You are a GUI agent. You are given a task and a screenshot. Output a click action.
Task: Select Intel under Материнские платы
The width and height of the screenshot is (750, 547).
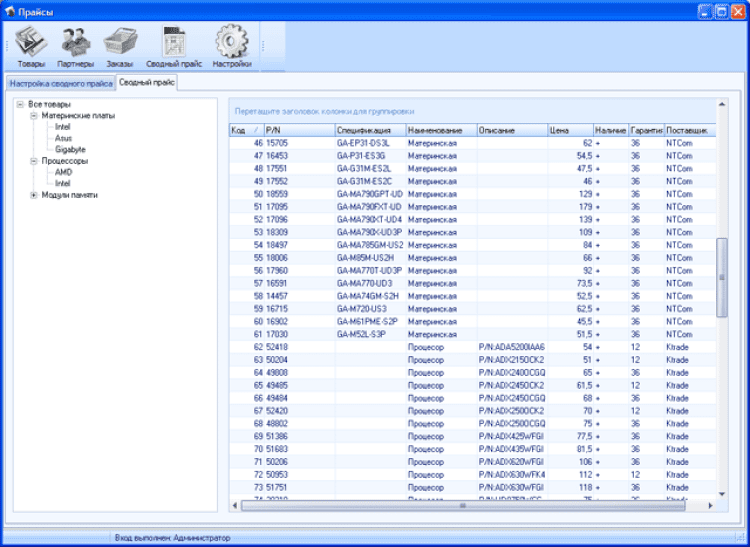(62, 127)
